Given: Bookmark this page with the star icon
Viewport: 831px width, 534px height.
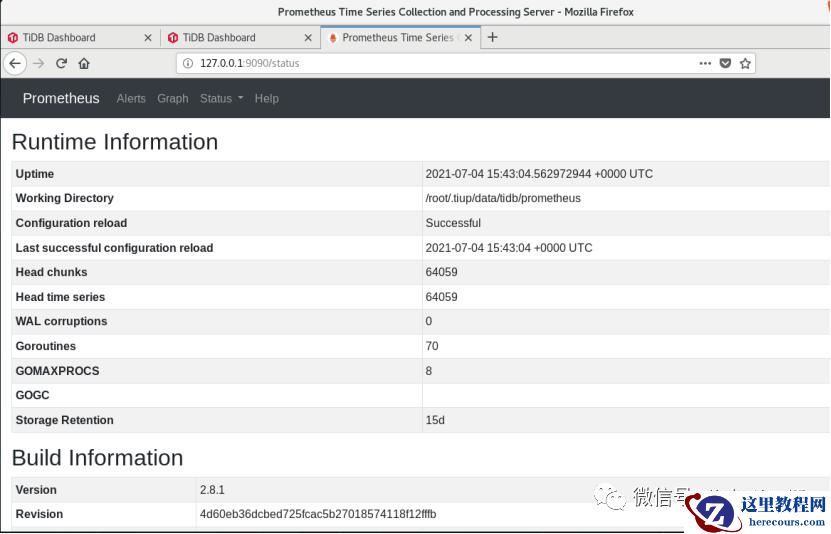Looking at the screenshot, I should 746,63.
